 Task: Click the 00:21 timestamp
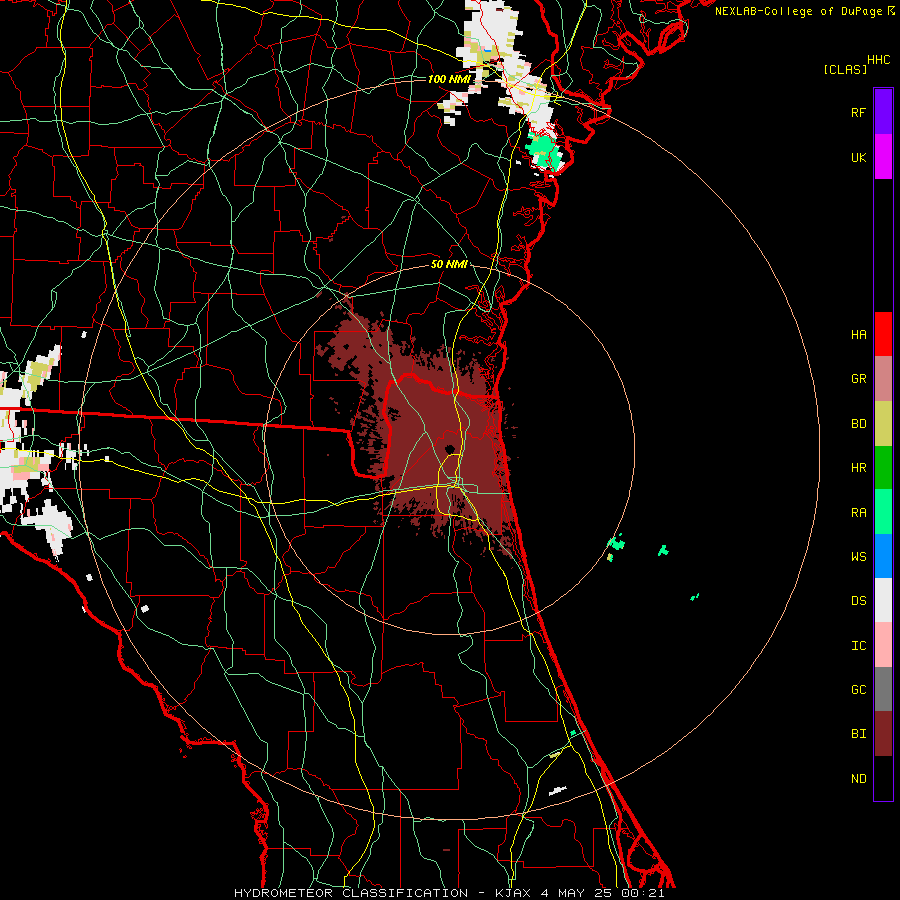[643, 893]
